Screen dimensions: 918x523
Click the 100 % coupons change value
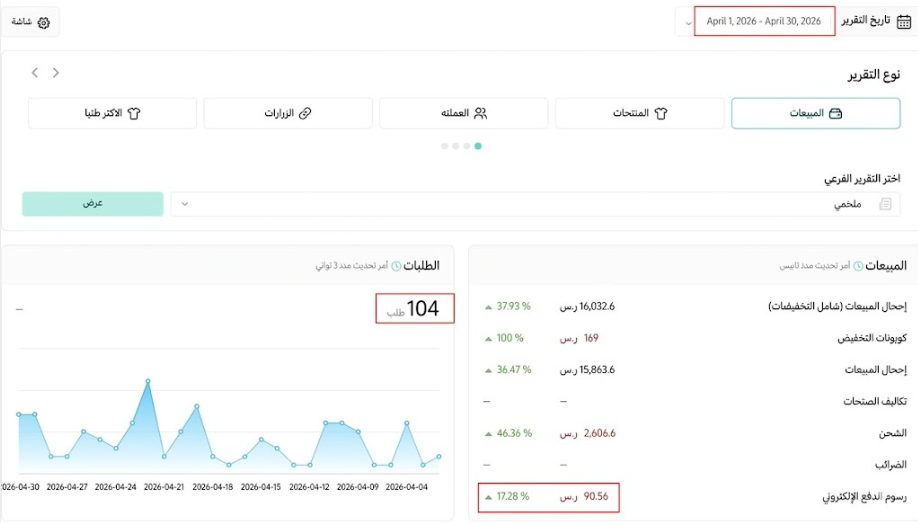click(509, 338)
